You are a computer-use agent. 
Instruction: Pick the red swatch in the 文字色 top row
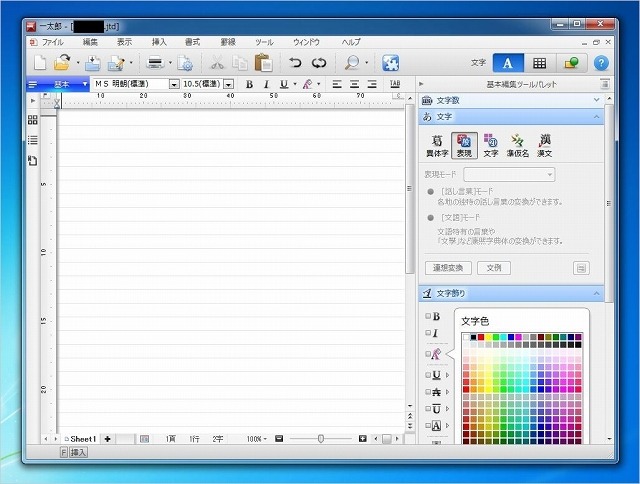pos(482,338)
